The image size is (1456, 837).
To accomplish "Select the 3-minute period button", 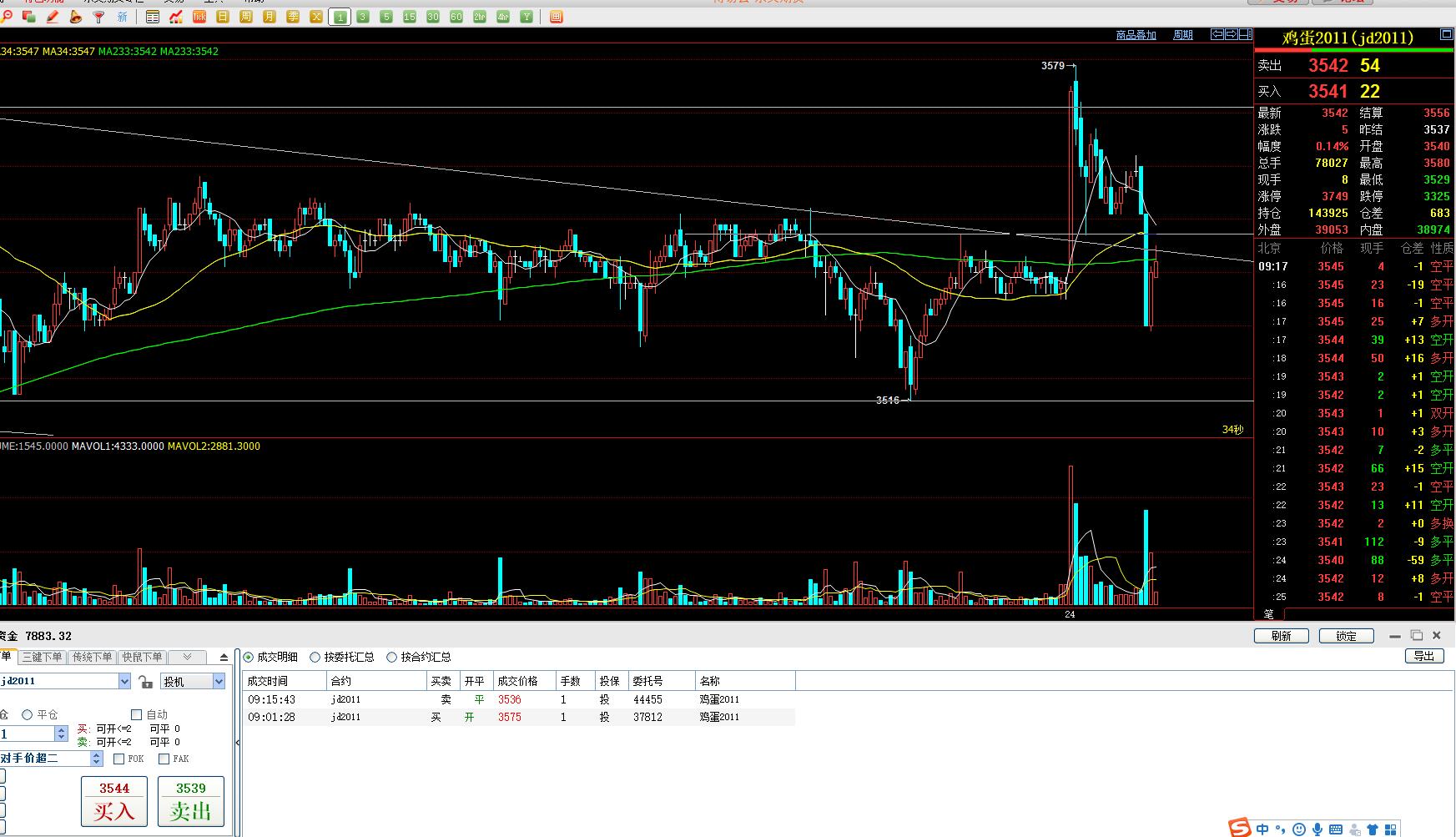I will pyautogui.click(x=363, y=16).
